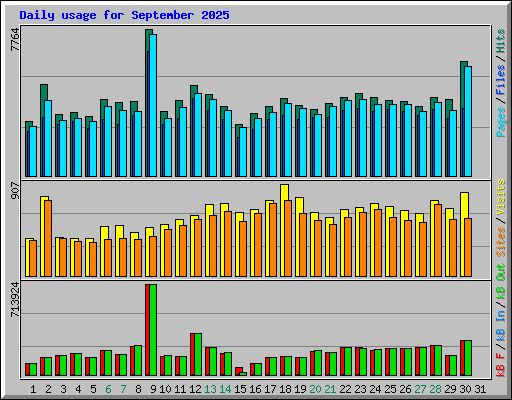This screenshot has height=400, width=512.
Task: Select the cyan hits bar for day 15
Action: click(243, 152)
